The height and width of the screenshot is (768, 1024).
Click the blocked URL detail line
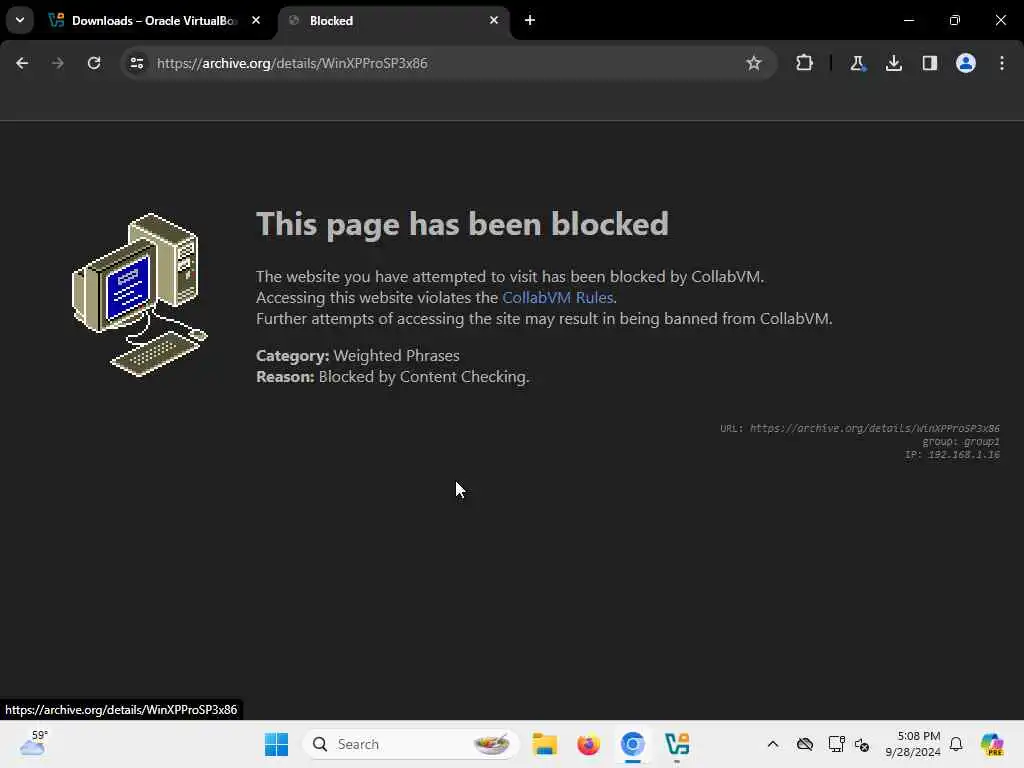click(859, 428)
